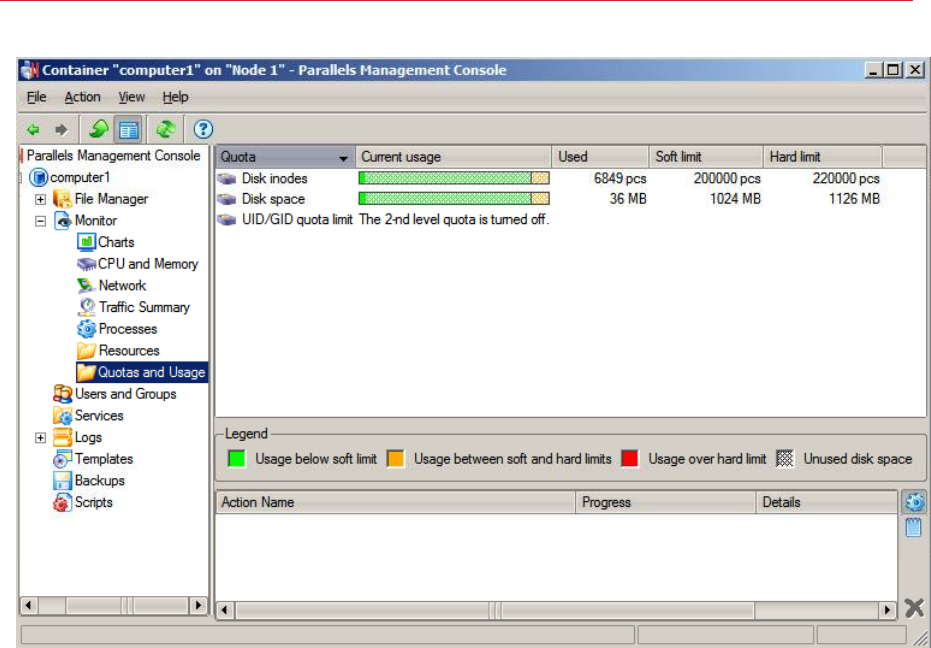The height and width of the screenshot is (648, 931).
Task: Click the Soft limit column header
Action: pyautogui.click(x=706, y=157)
